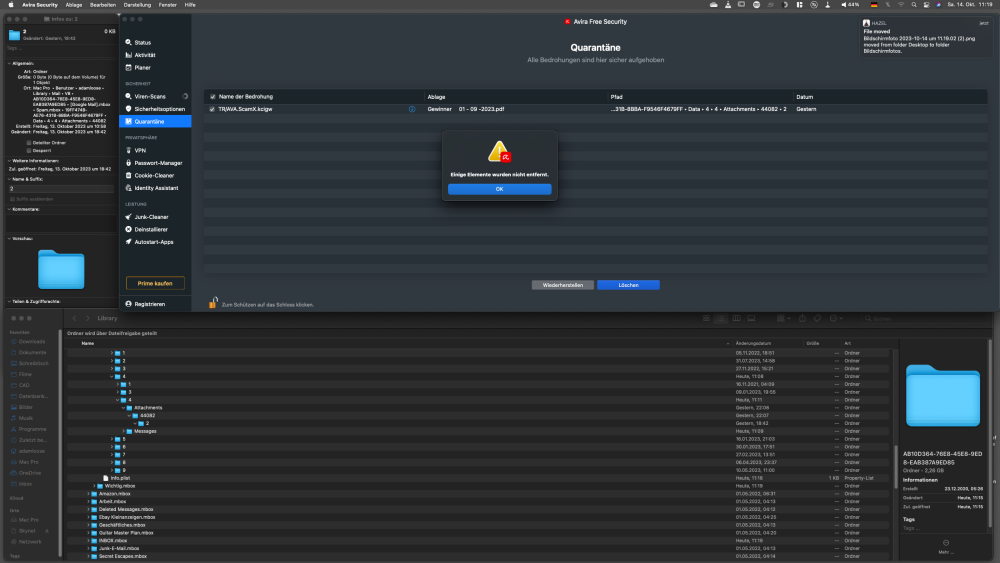Open Control Center in the menu bar

click(x=926, y=4)
